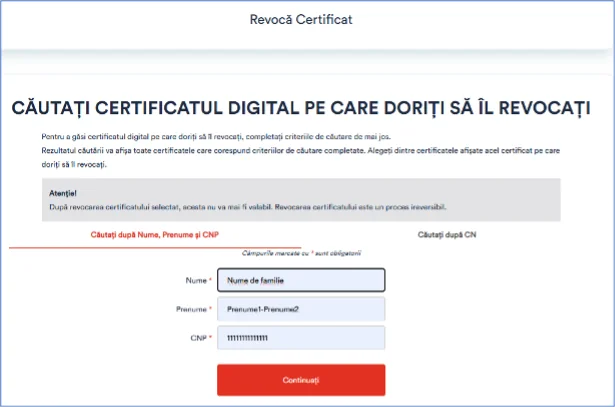The image size is (616, 408).
Task: Click the CNP field label
Action: tap(197, 339)
